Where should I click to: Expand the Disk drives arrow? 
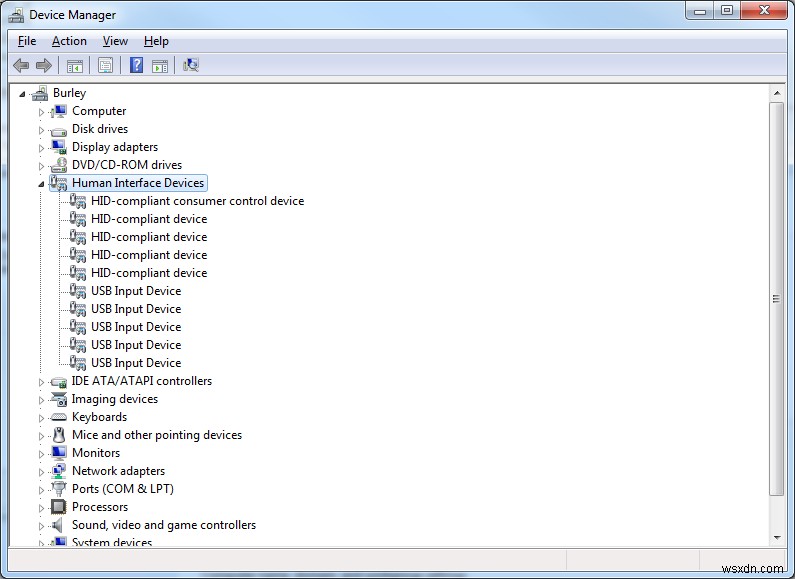(41, 130)
